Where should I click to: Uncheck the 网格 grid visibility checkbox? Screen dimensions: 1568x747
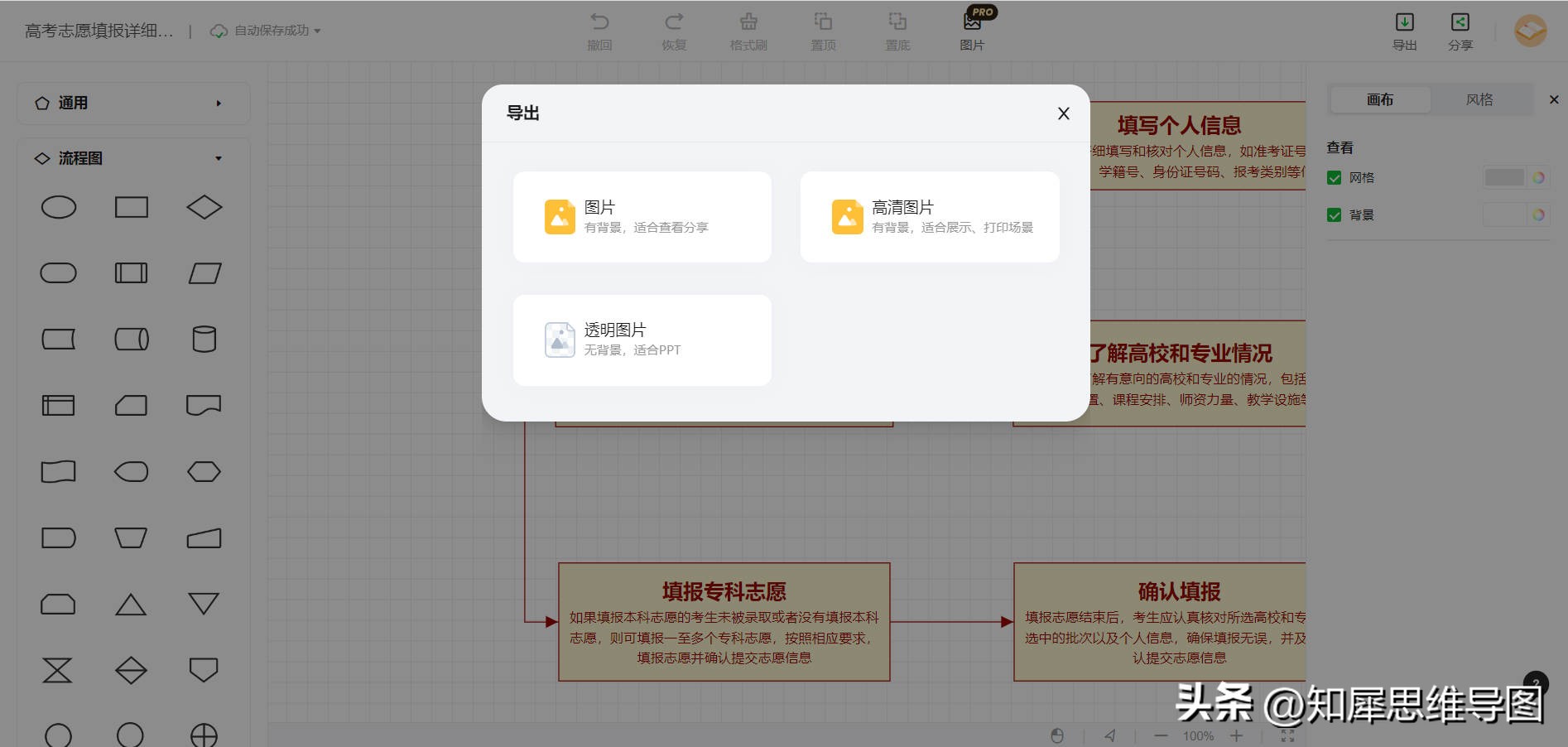1334,177
